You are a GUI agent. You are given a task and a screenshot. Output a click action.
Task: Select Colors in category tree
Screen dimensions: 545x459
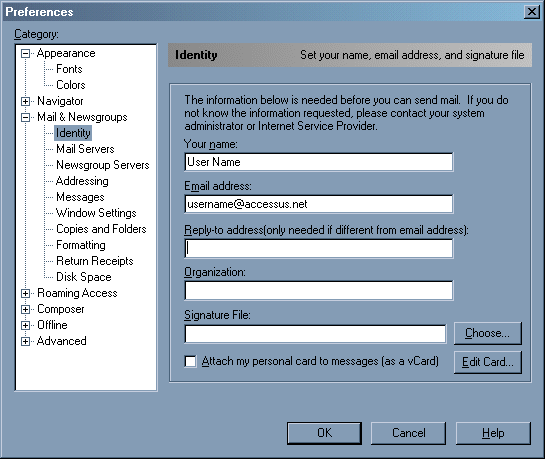pyautogui.click(x=71, y=85)
